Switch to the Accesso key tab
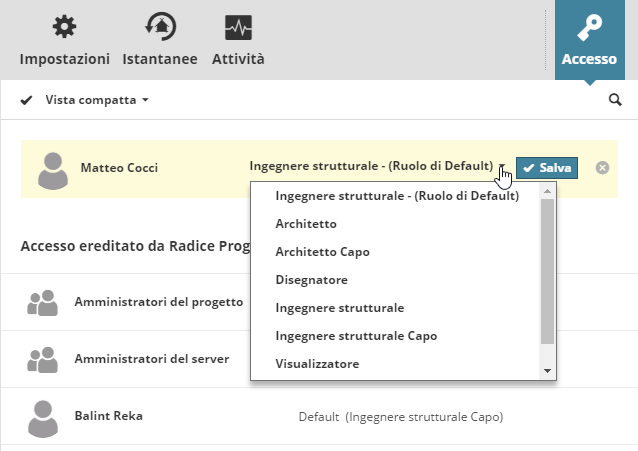This screenshot has width=638, height=451. 589,40
